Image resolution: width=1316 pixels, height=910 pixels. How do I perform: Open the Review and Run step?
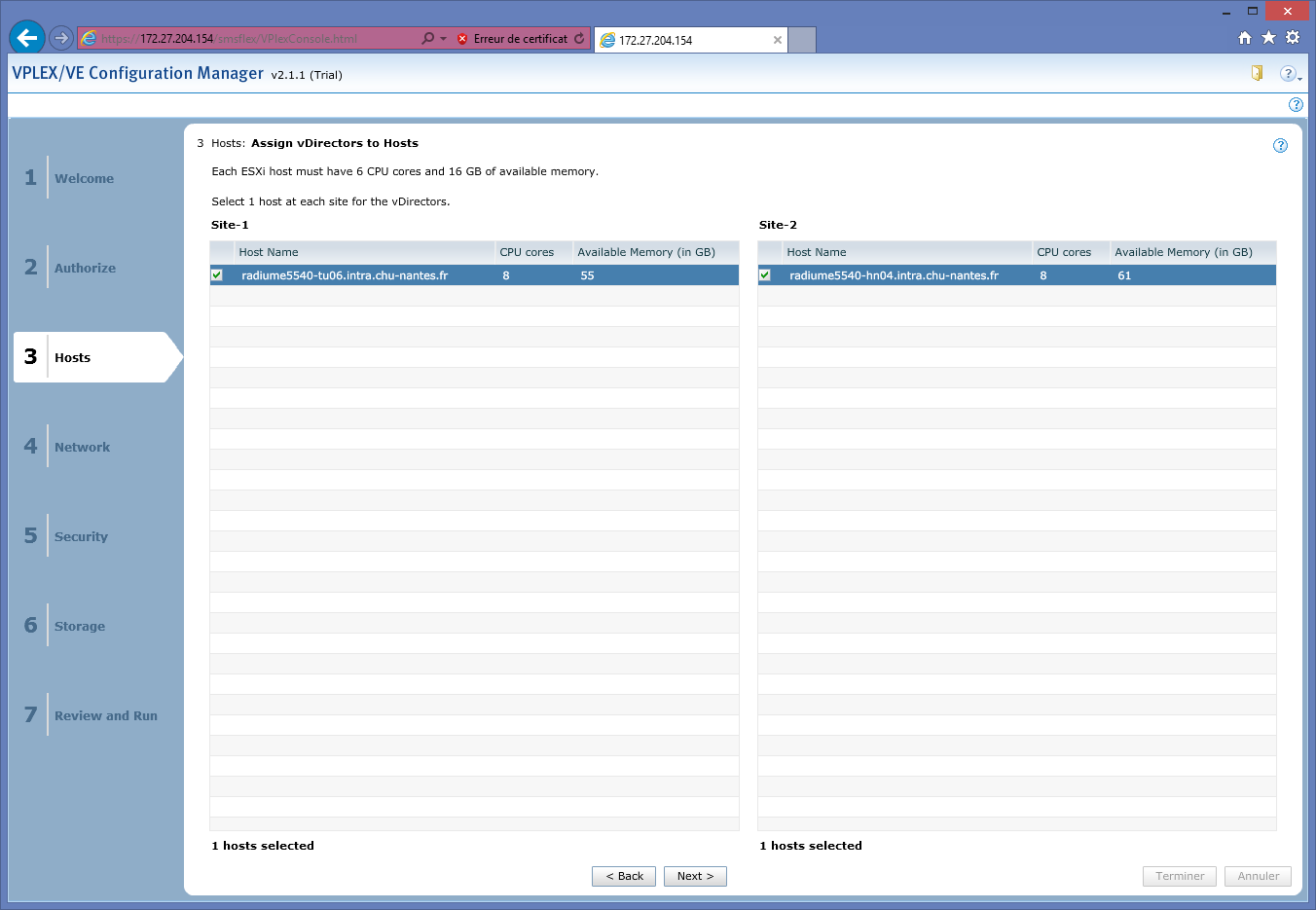(x=105, y=715)
